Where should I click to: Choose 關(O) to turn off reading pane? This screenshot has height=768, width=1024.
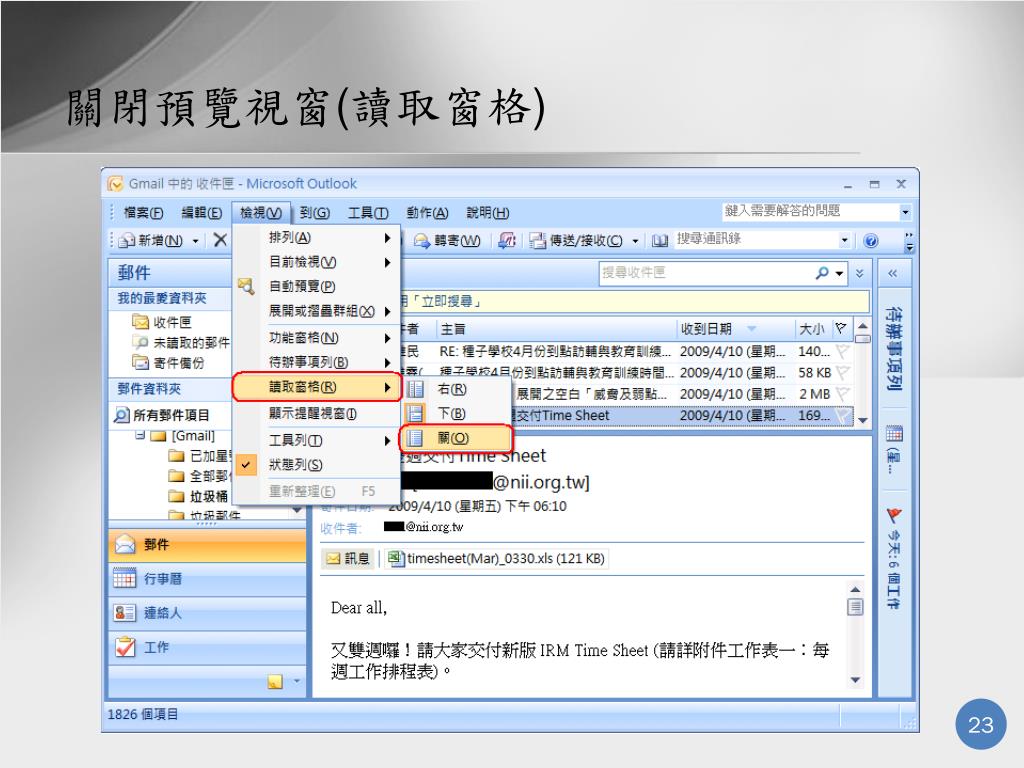tap(455, 438)
